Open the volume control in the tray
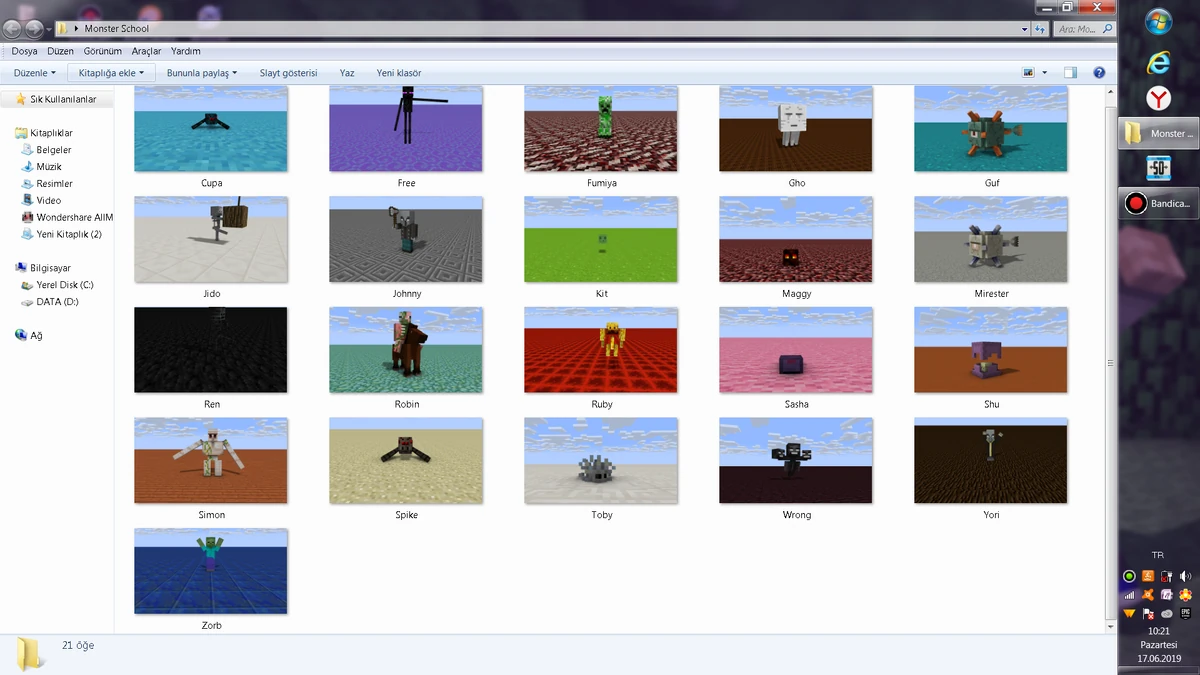Screen dimensions: 1200x675 (x=1184, y=576)
